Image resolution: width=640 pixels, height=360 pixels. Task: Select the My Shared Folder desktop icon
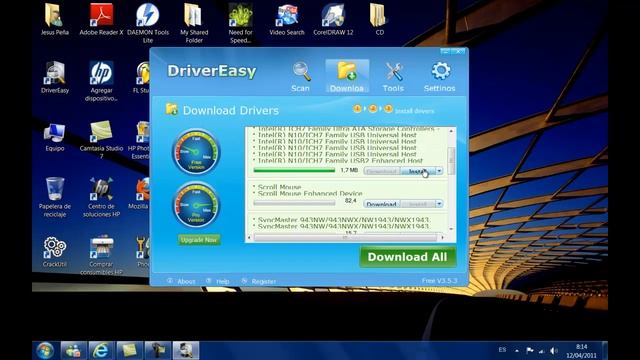[x=194, y=24]
